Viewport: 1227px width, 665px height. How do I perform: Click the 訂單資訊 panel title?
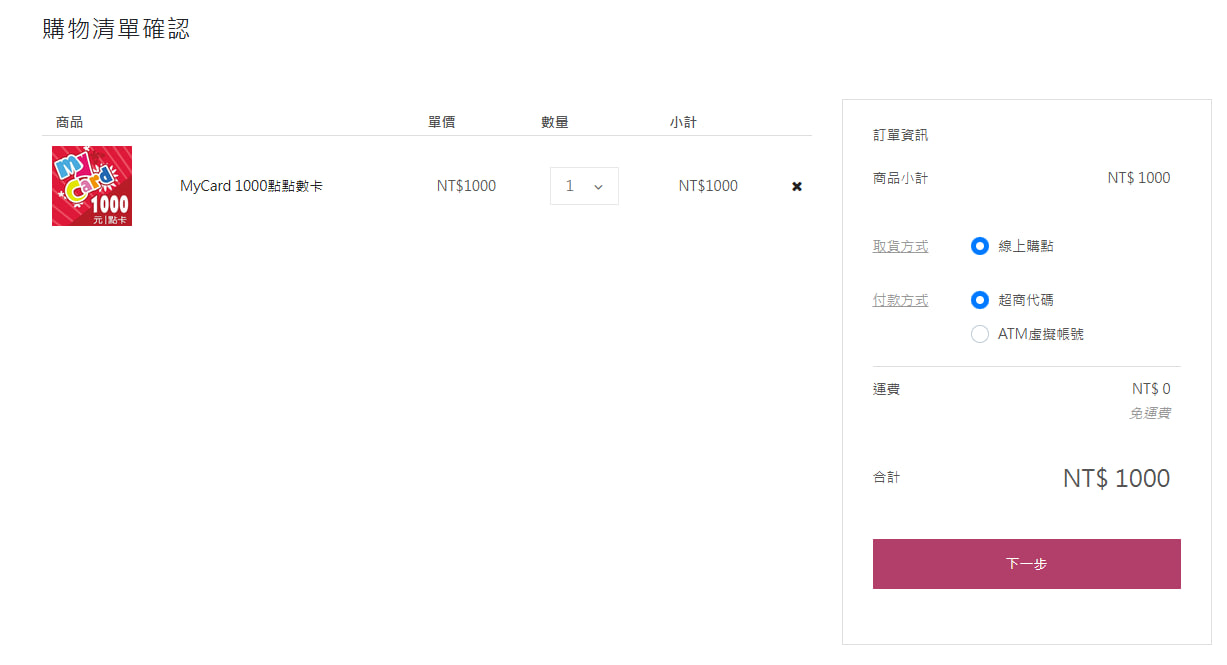click(x=900, y=135)
